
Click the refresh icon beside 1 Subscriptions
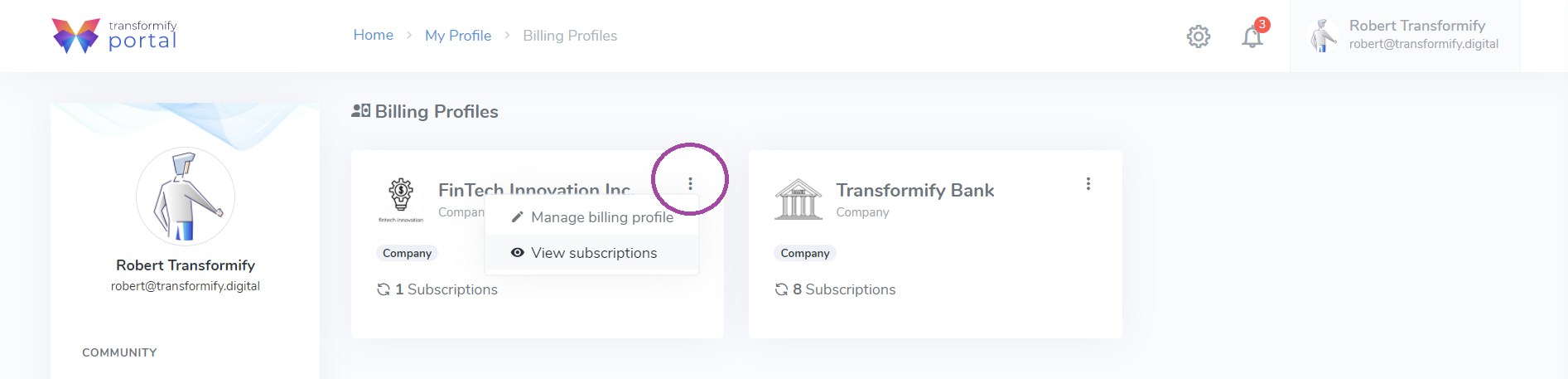384,289
